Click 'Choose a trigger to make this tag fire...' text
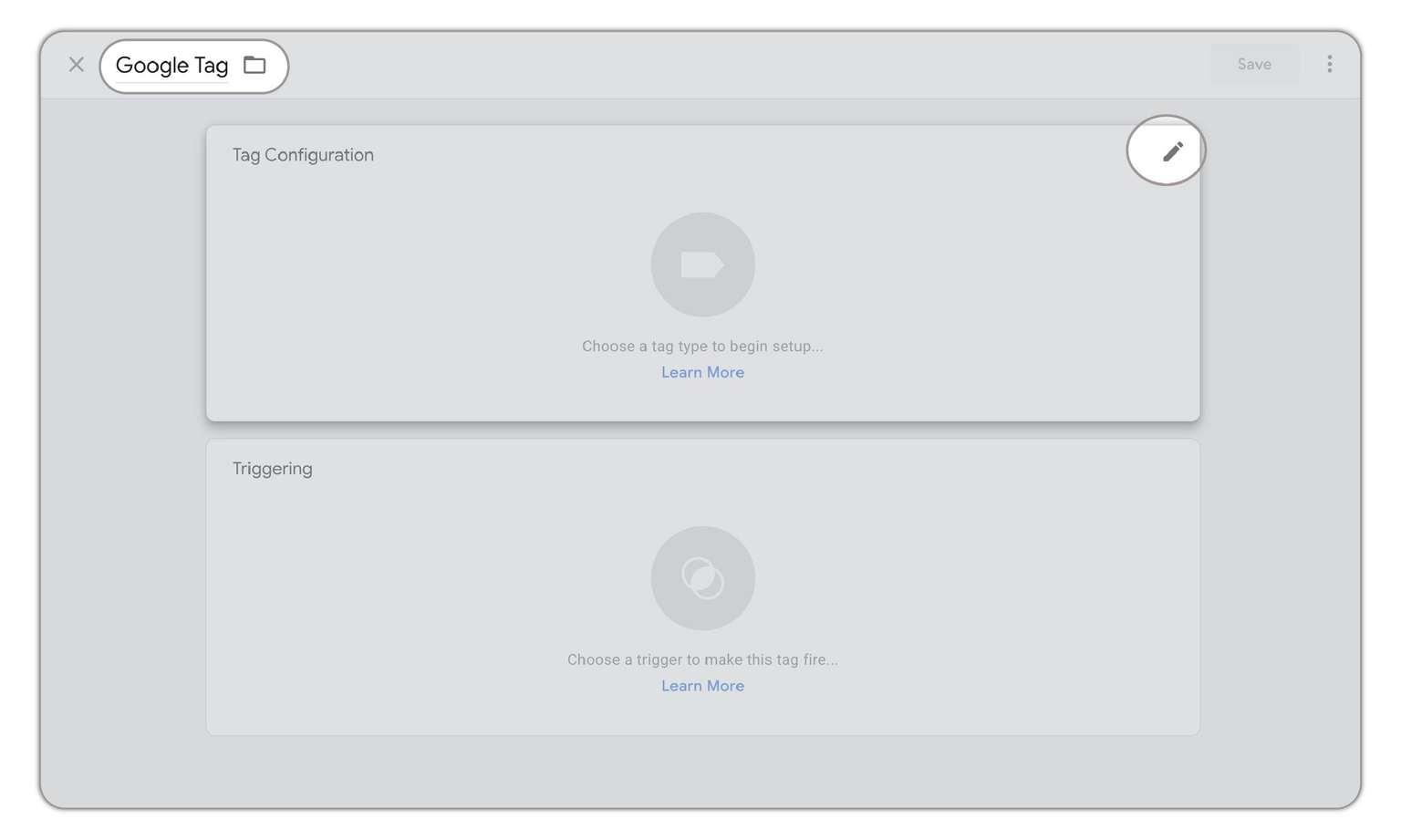The width and height of the screenshot is (1401, 840). point(702,659)
